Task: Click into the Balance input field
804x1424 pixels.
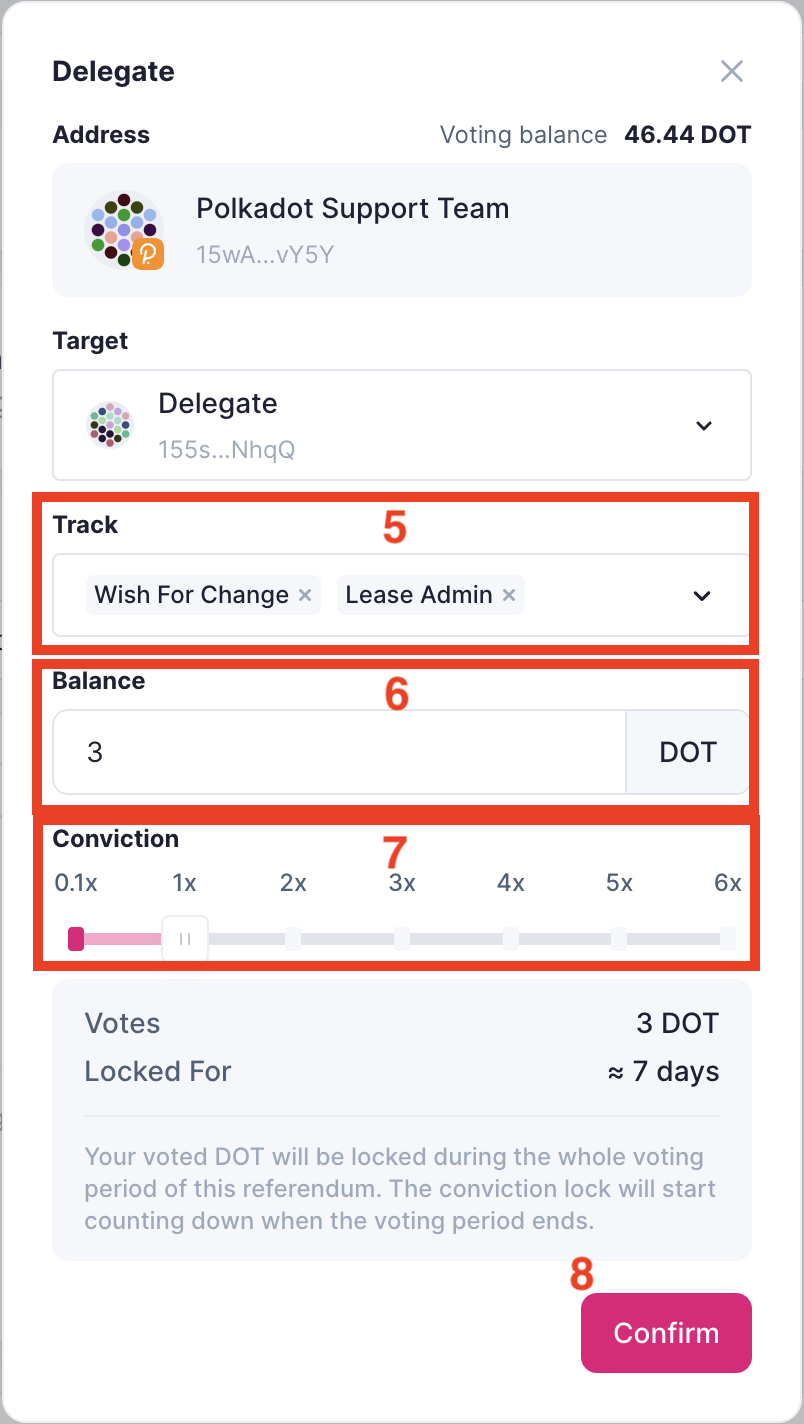Action: 340,752
